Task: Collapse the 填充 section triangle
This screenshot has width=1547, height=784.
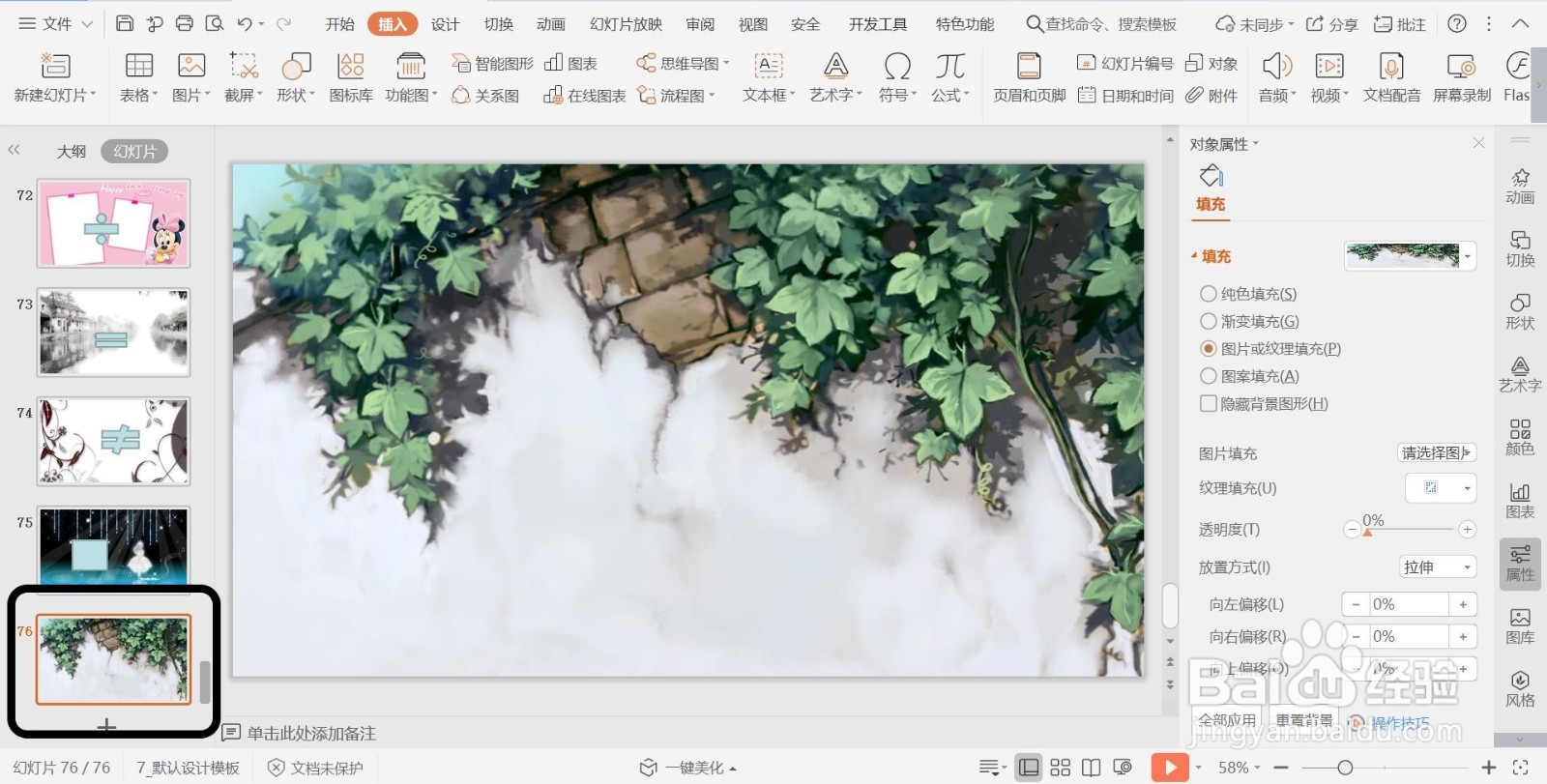Action: 1194,256
